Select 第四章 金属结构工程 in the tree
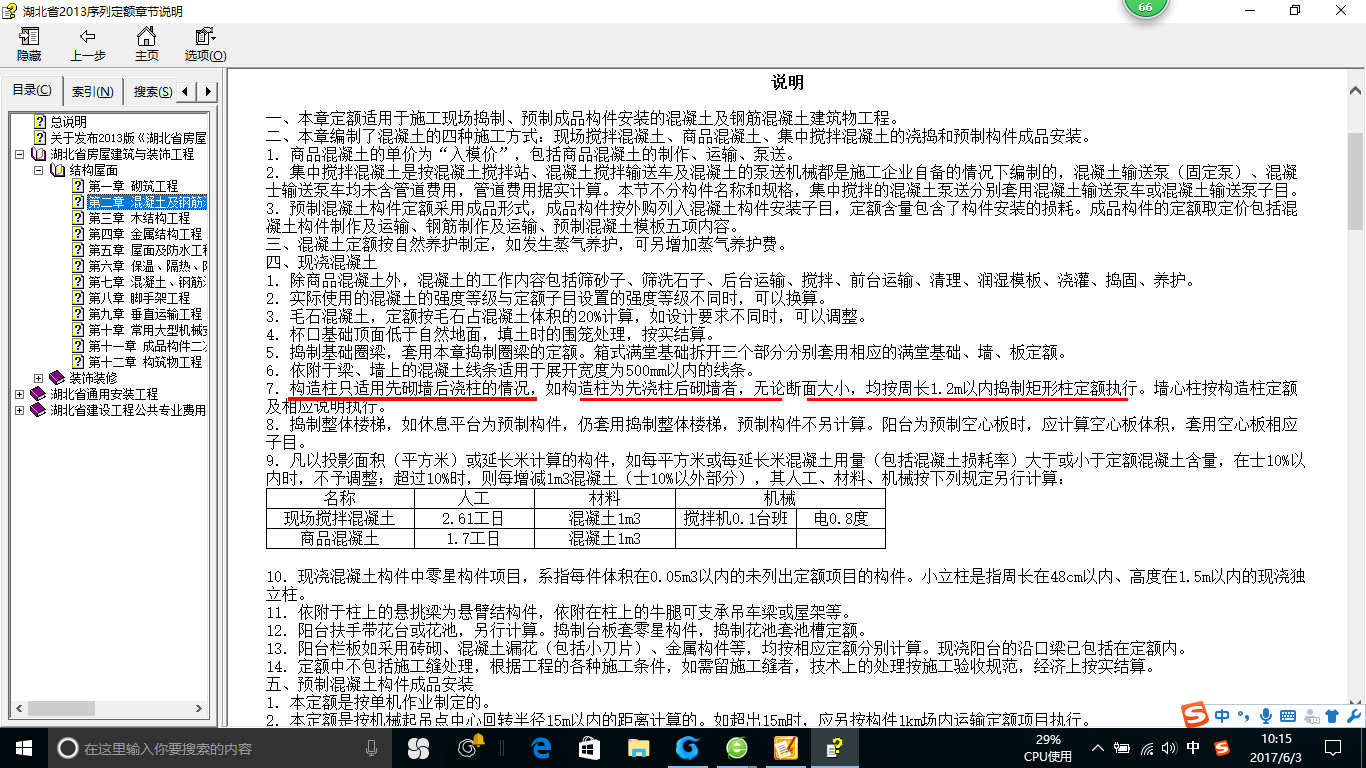Viewport: 1366px width, 768px height. 145,234
